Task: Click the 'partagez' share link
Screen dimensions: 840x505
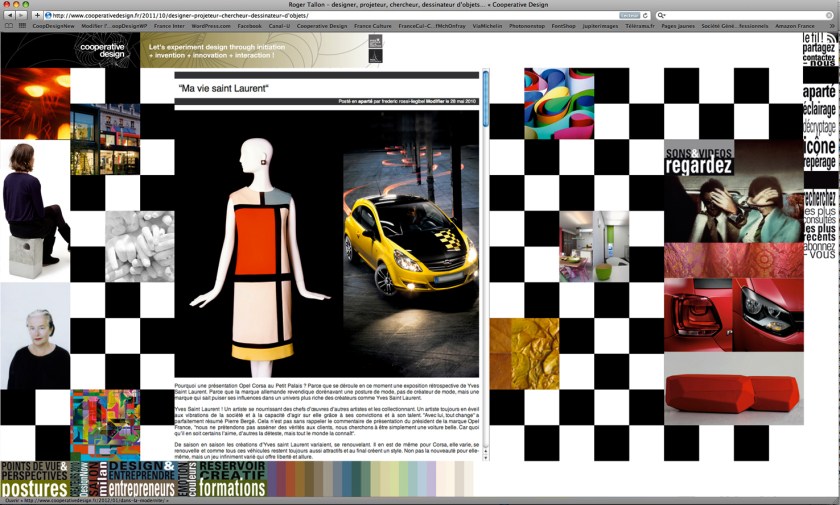Action: coord(819,48)
